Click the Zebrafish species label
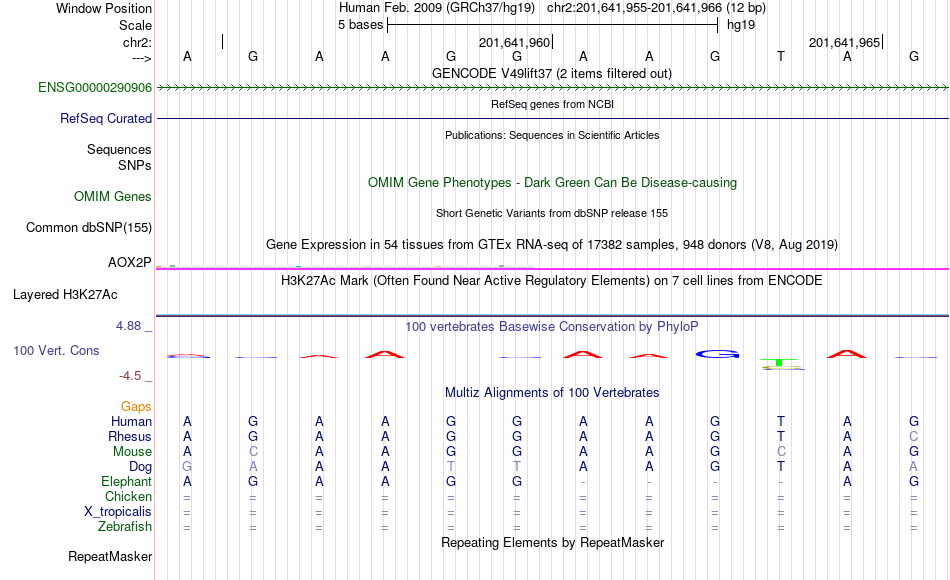Screen dimensions: 950x580 point(125,527)
